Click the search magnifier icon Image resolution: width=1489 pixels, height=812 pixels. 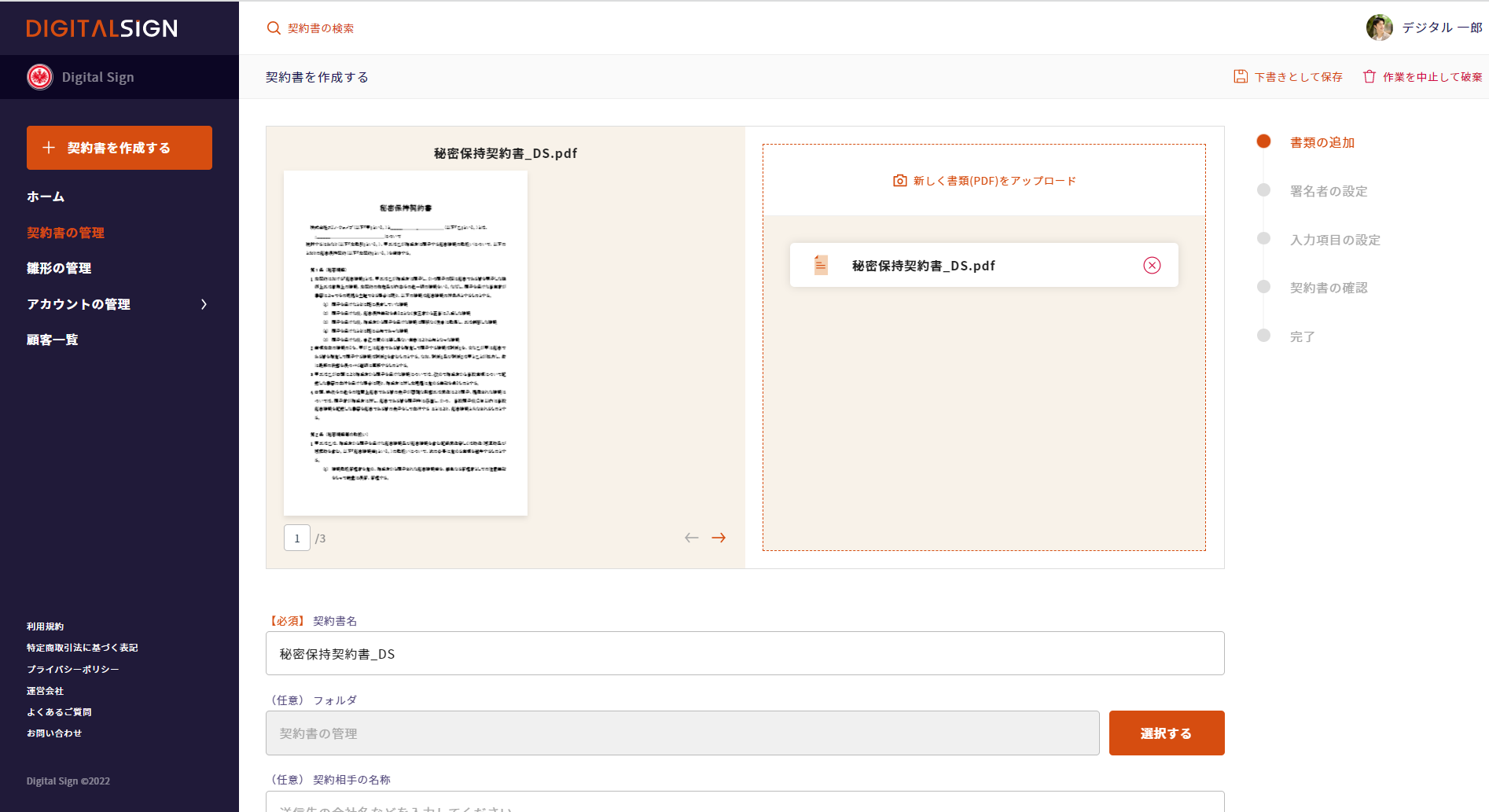point(274,28)
